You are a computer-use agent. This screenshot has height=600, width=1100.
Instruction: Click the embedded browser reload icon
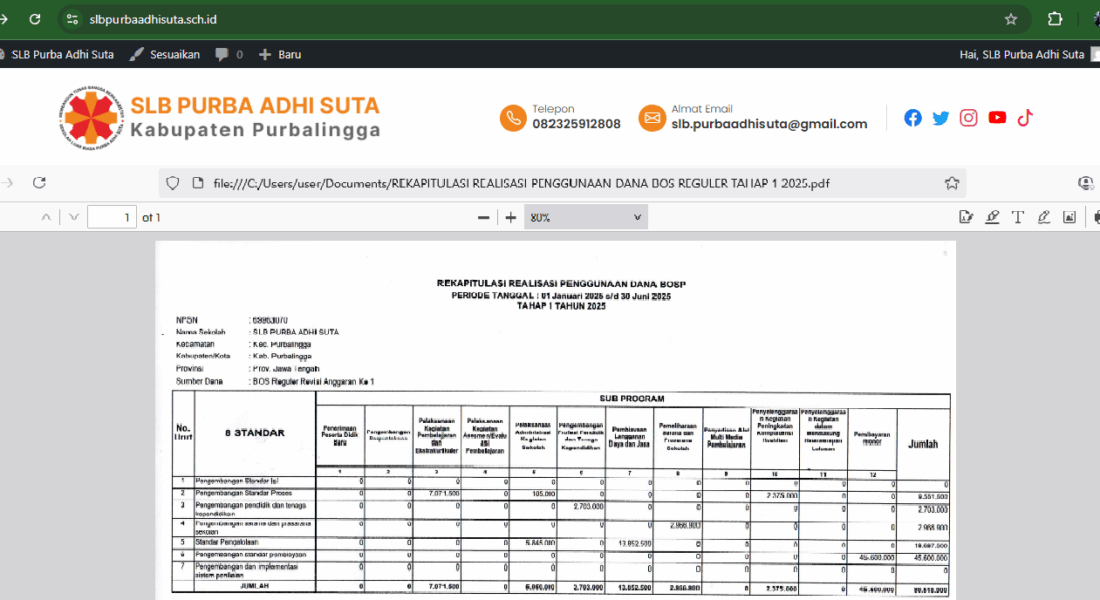click(x=39, y=182)
